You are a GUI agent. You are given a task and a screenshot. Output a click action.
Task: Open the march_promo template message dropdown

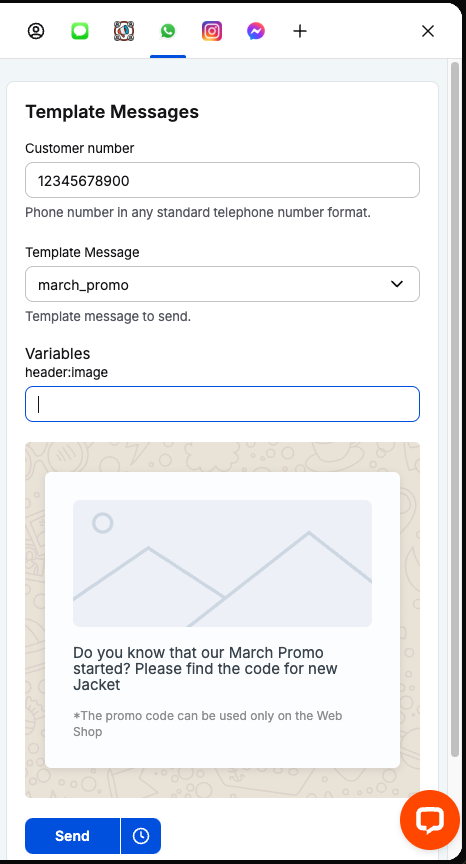coord(223,284)
